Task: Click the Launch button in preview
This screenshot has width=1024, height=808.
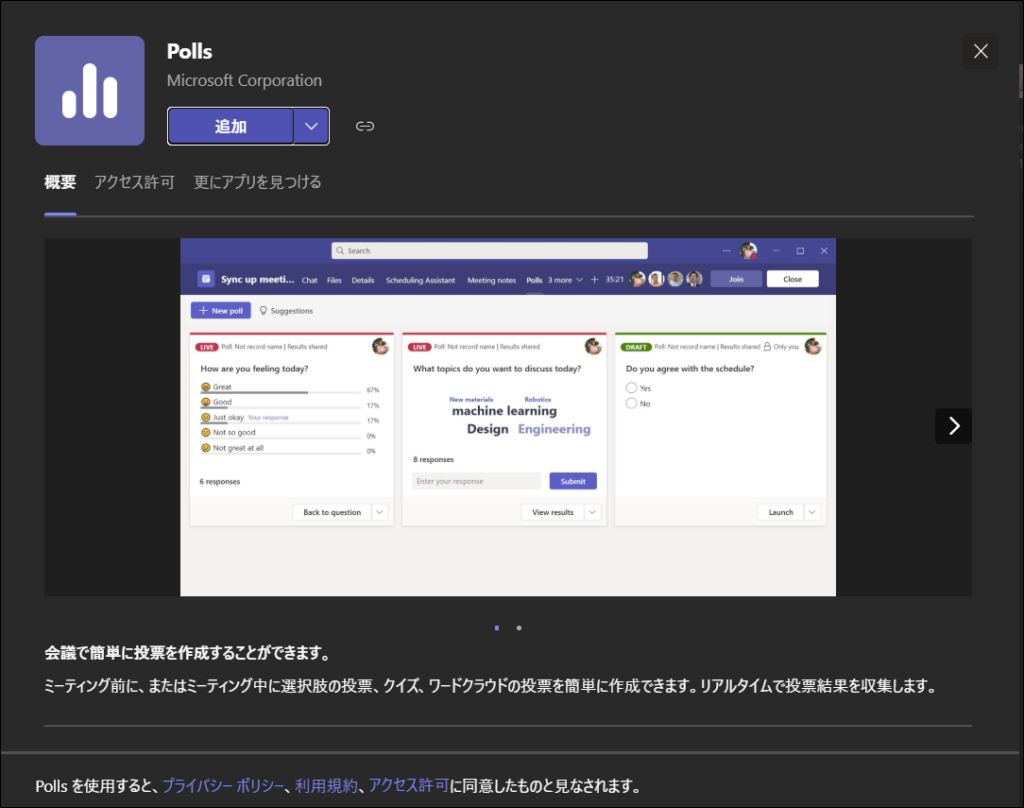Action: (780, 512)
